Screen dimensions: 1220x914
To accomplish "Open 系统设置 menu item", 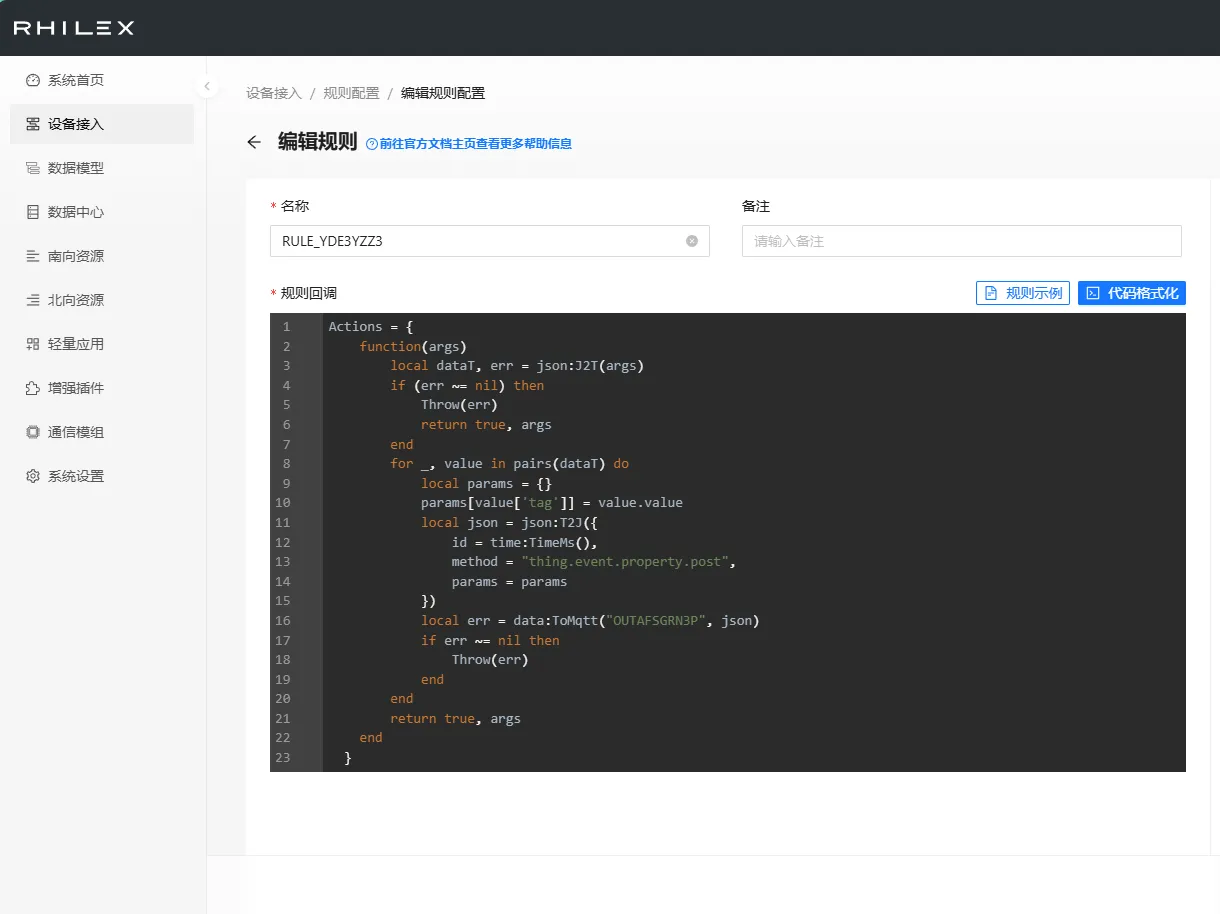I will pos(102,476).
